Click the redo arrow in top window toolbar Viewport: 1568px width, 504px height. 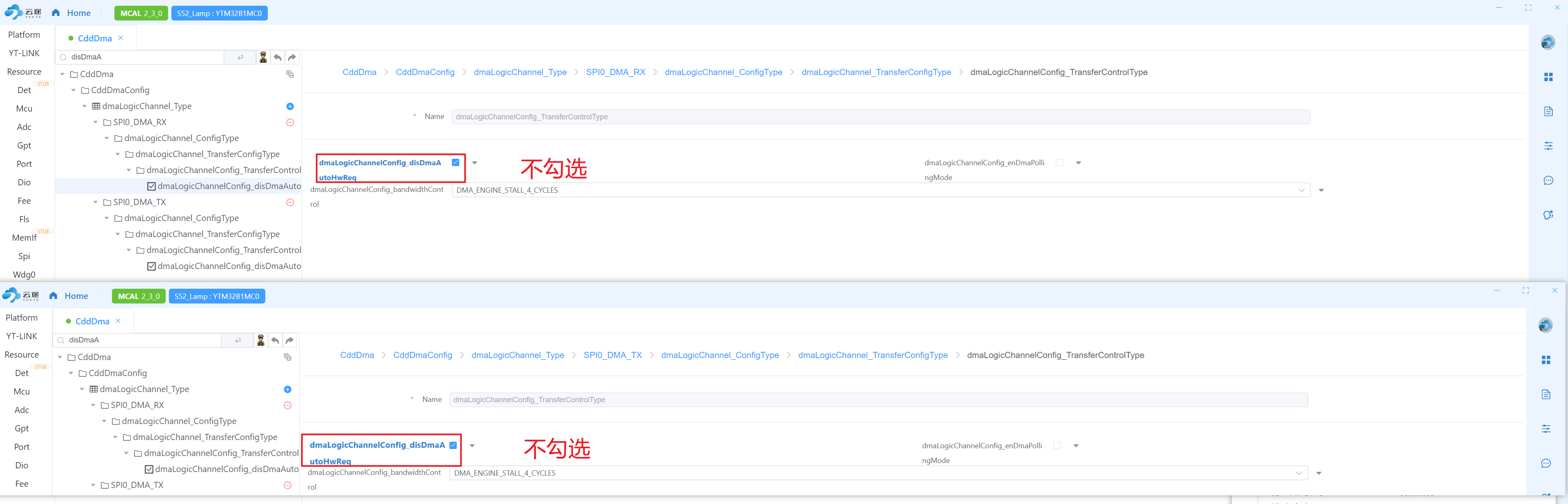point(292,57)
